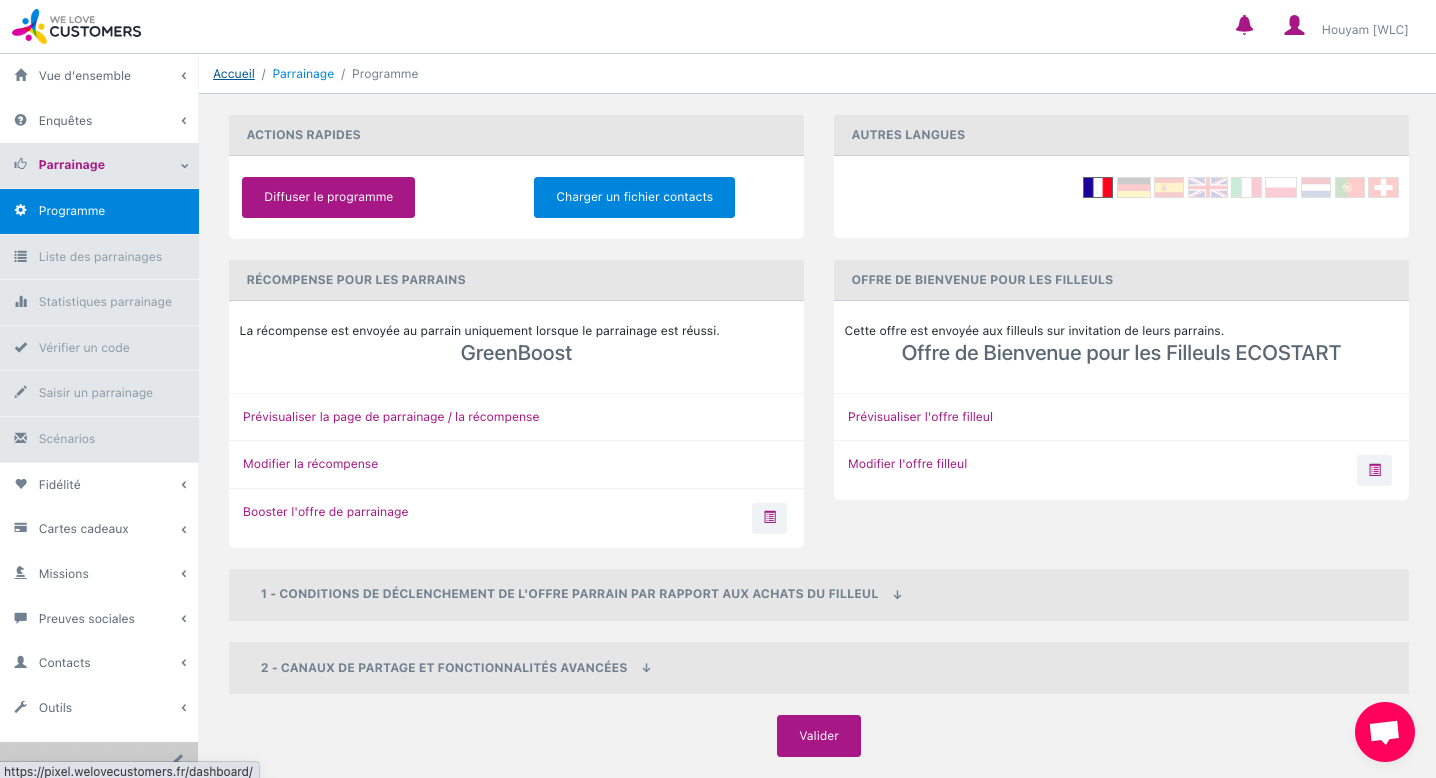Open the user profile avatar icon

click(x=1294, y=26)
